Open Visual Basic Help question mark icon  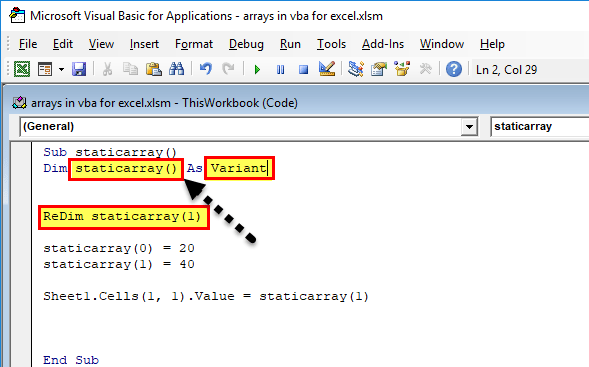[x=454, y=69]
